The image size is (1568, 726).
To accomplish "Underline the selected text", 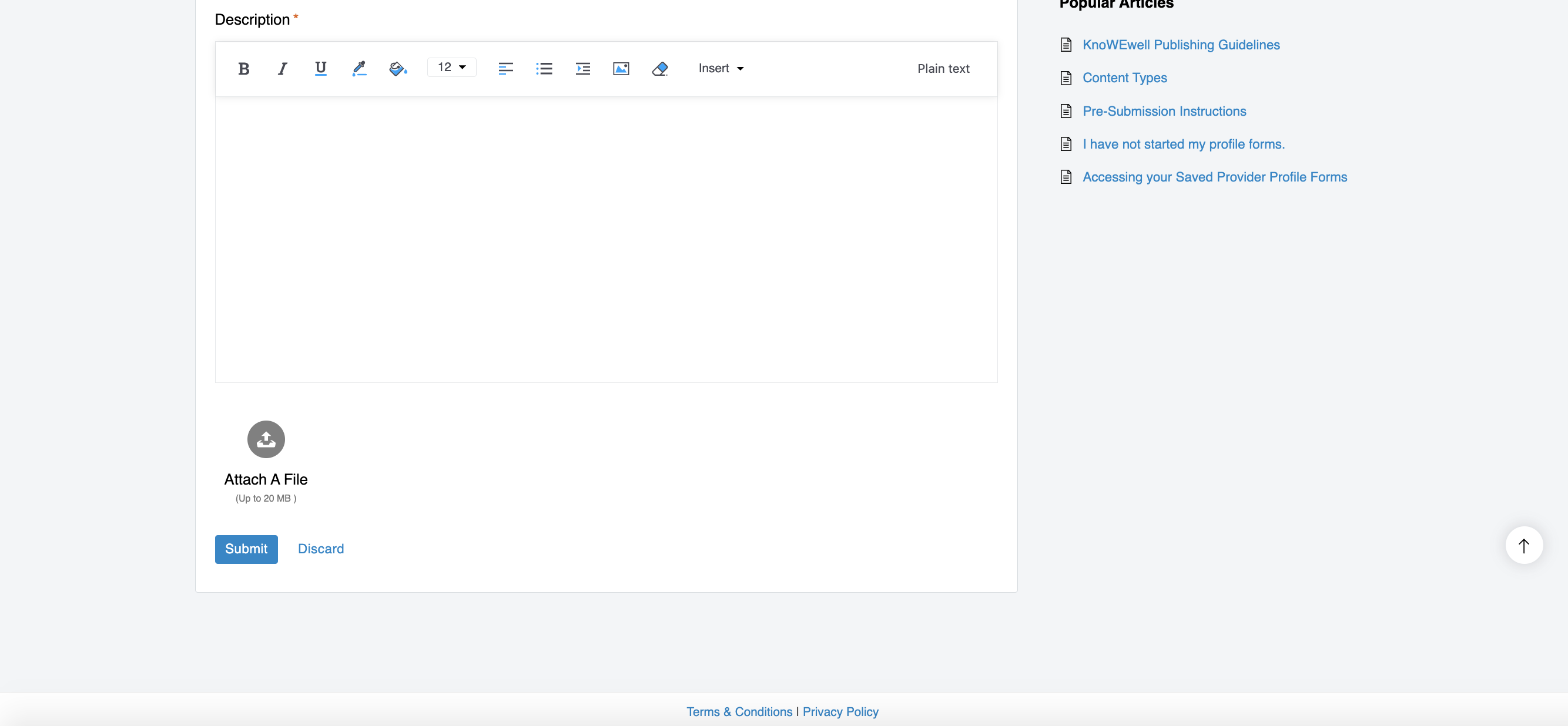I will point(321,69).
